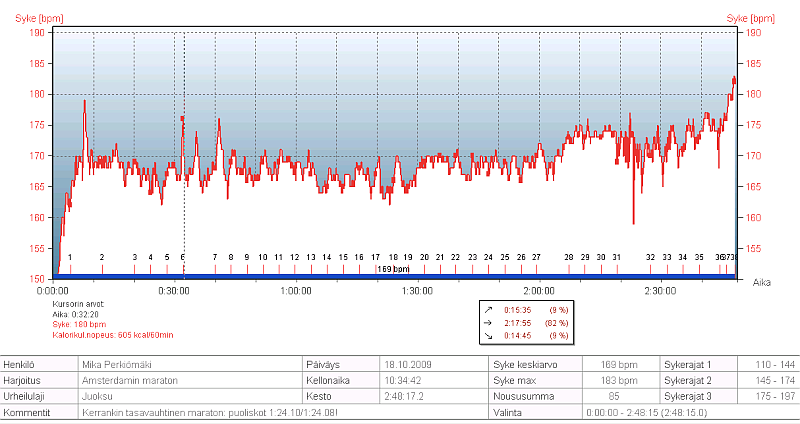Select lap marker 7 on the timeline
The image size is (800, 424).
tap(215, 258)
